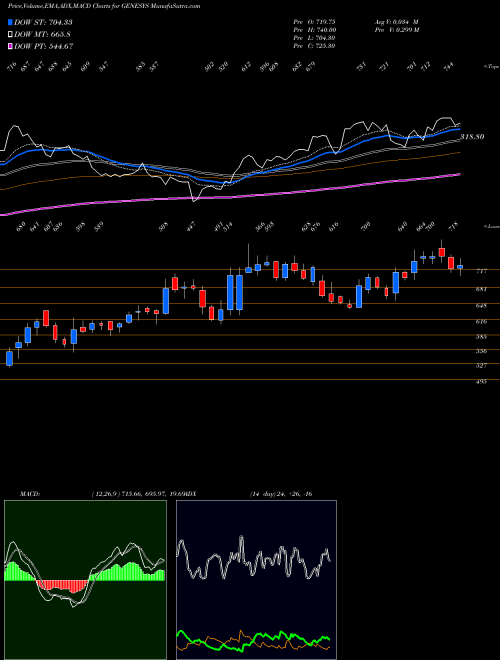This screenshot has width=500, height=660.
Task: Click the 'Pre H: 740.00' high value
Action: tap(314, 30)
